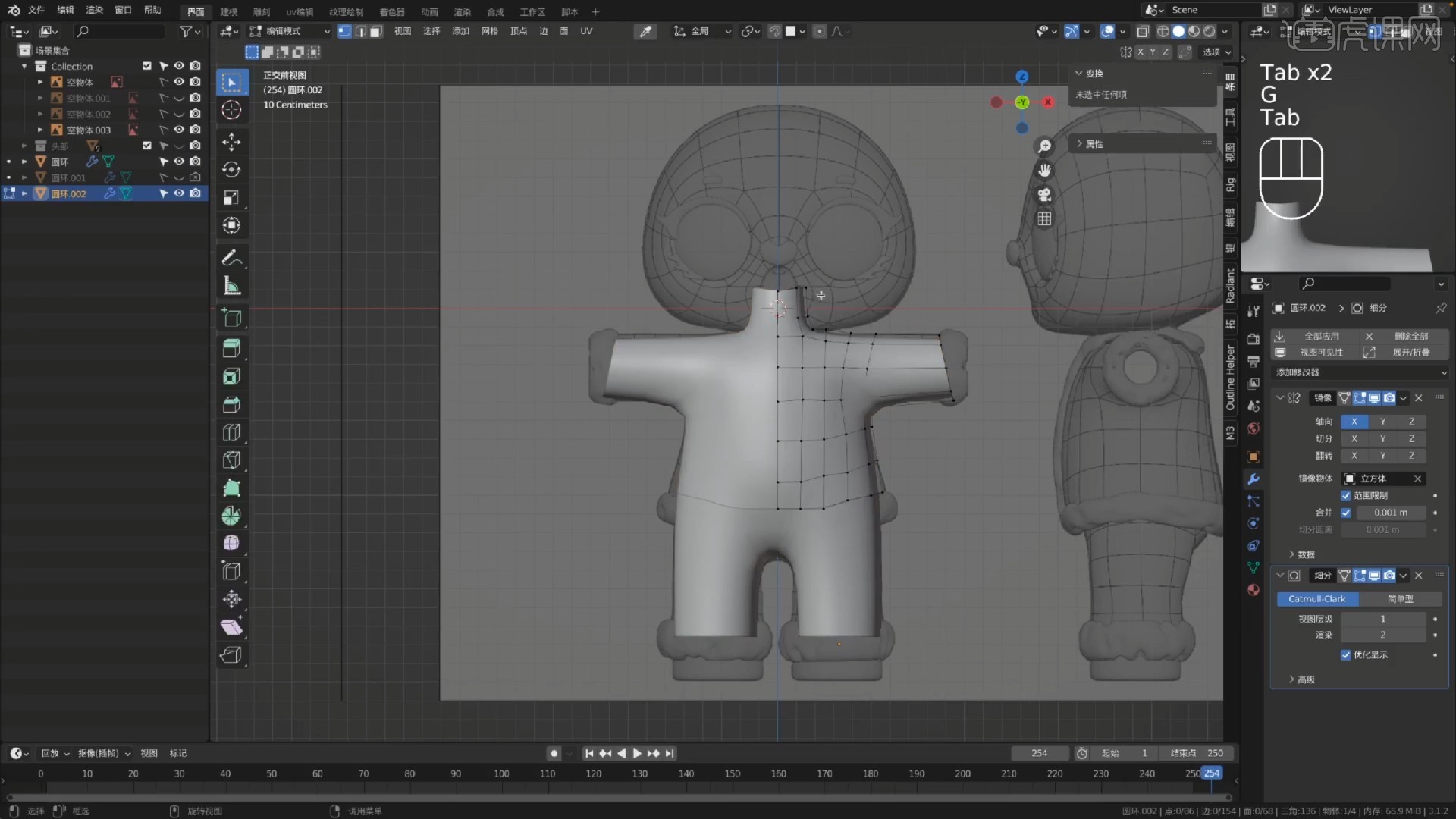Switch to edge select mode

pyautogui.click(x=360, y=31)
